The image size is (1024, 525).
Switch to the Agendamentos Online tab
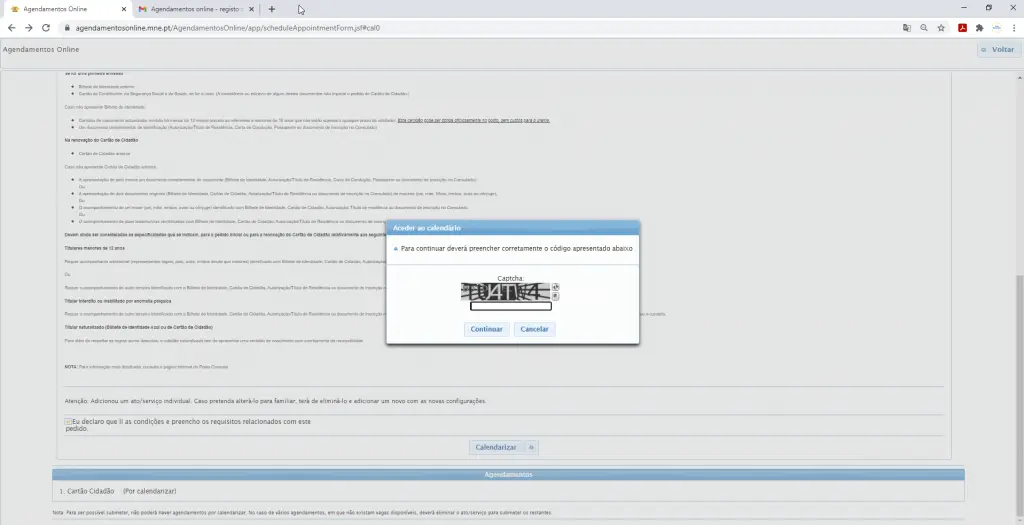pos(60,9)
